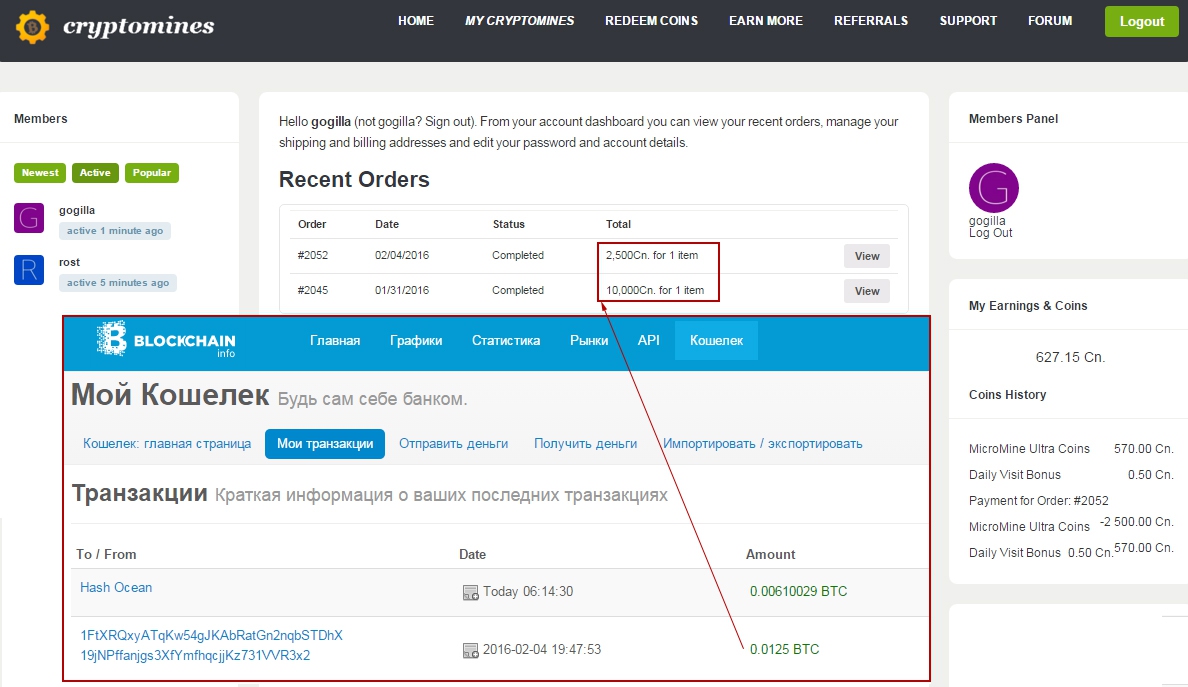Click the Amount column header
1188x687 pixels.
point(771,554)
